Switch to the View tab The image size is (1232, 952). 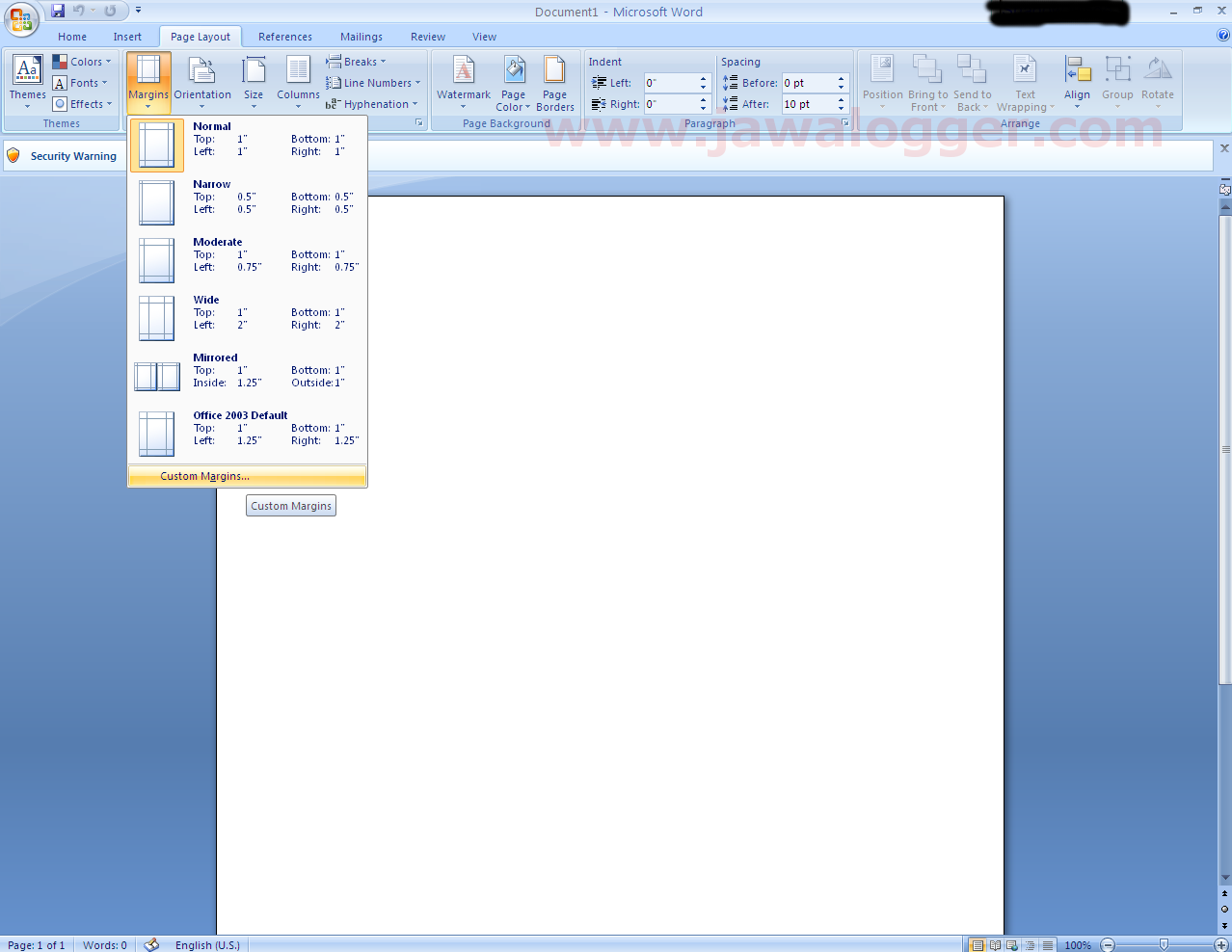coord(485,37)
